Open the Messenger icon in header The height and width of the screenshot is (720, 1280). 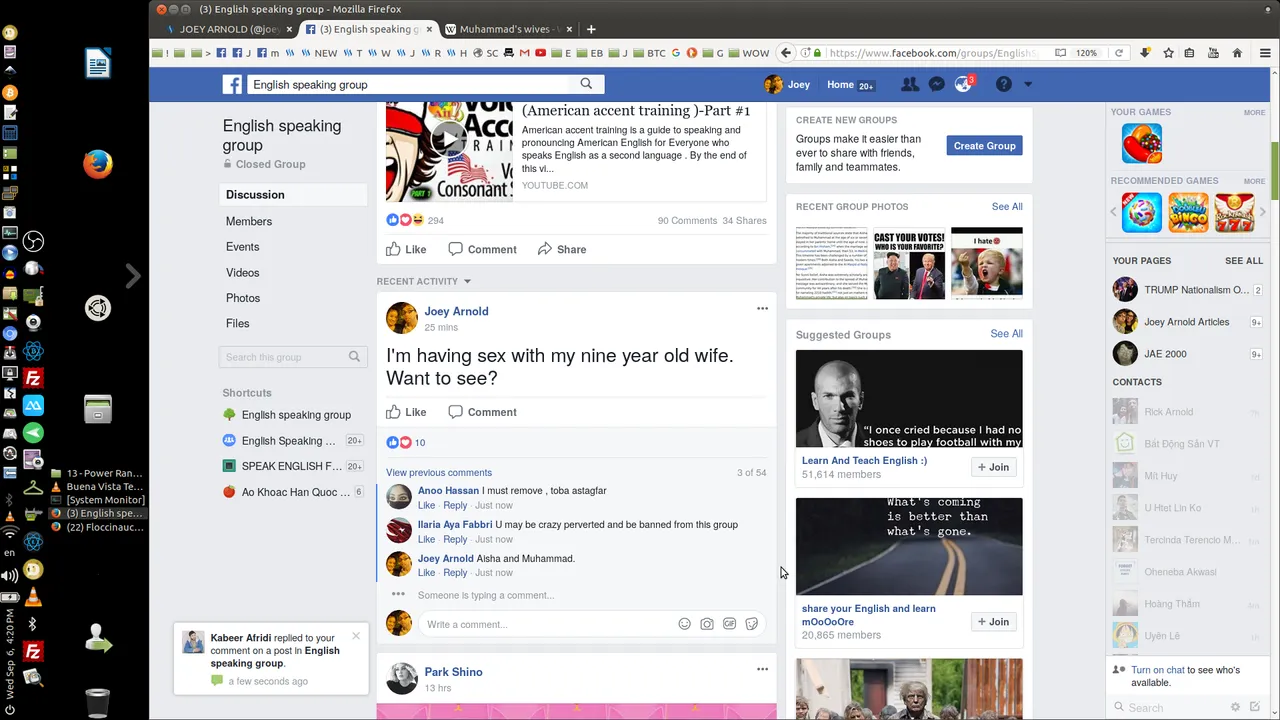(937, 85)
